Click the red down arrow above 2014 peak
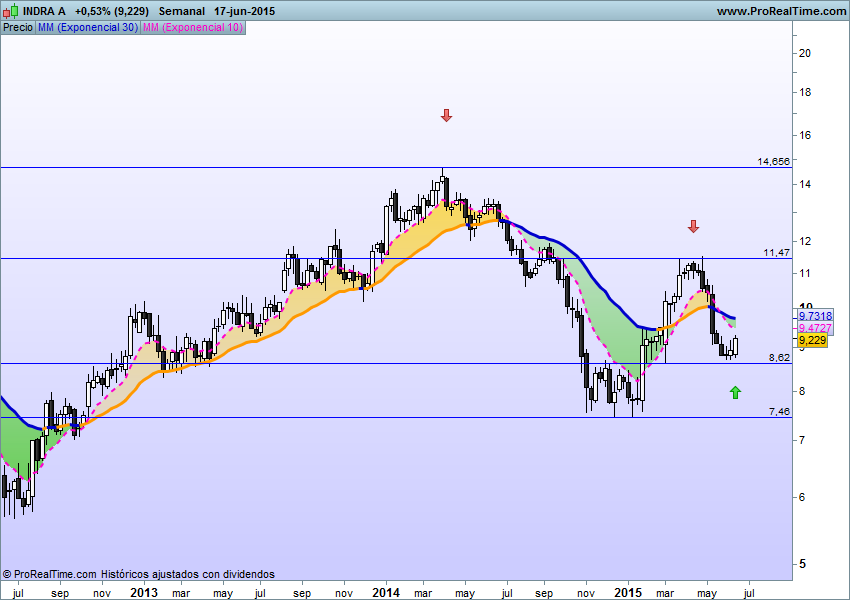The width and height of the screenshot is (850, 600). [446, 116]
